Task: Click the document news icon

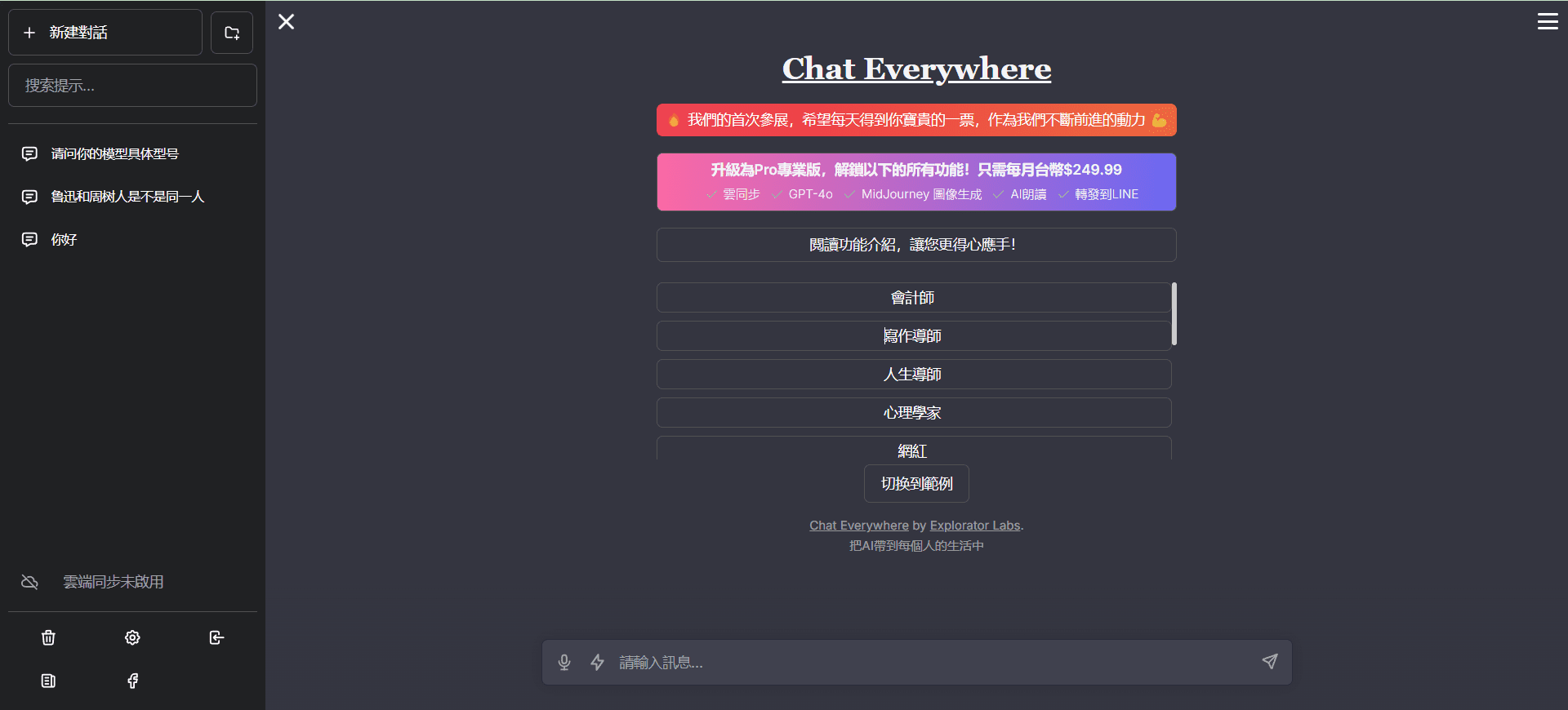Action: [48, 681]
